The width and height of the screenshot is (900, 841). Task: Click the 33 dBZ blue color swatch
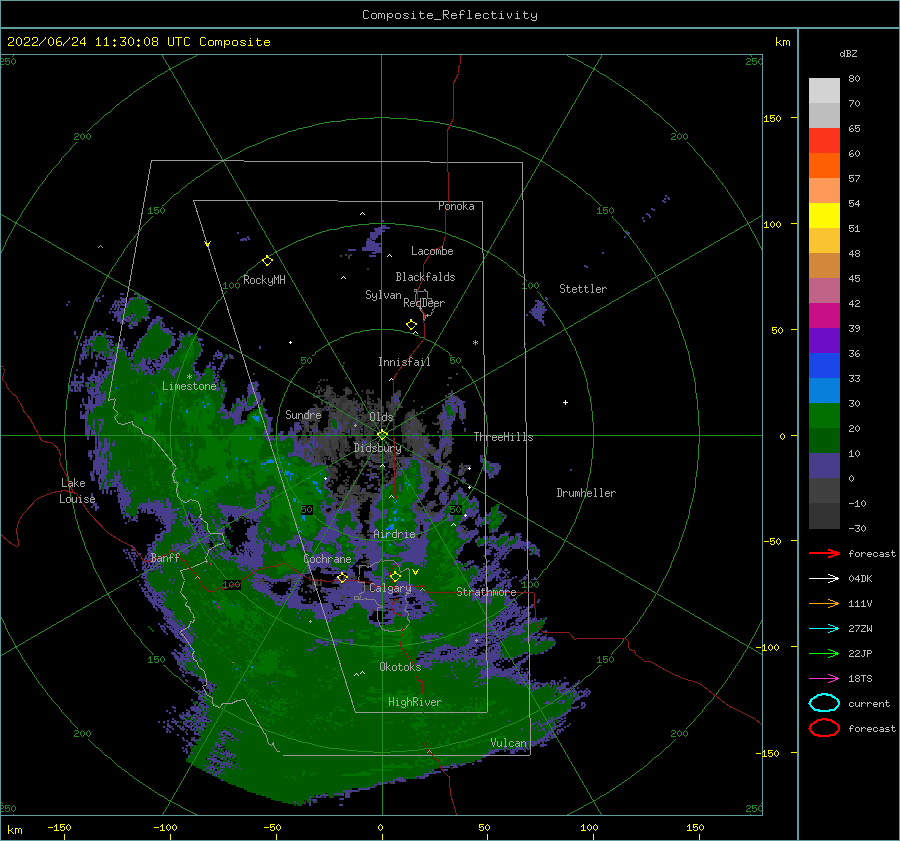824,390
